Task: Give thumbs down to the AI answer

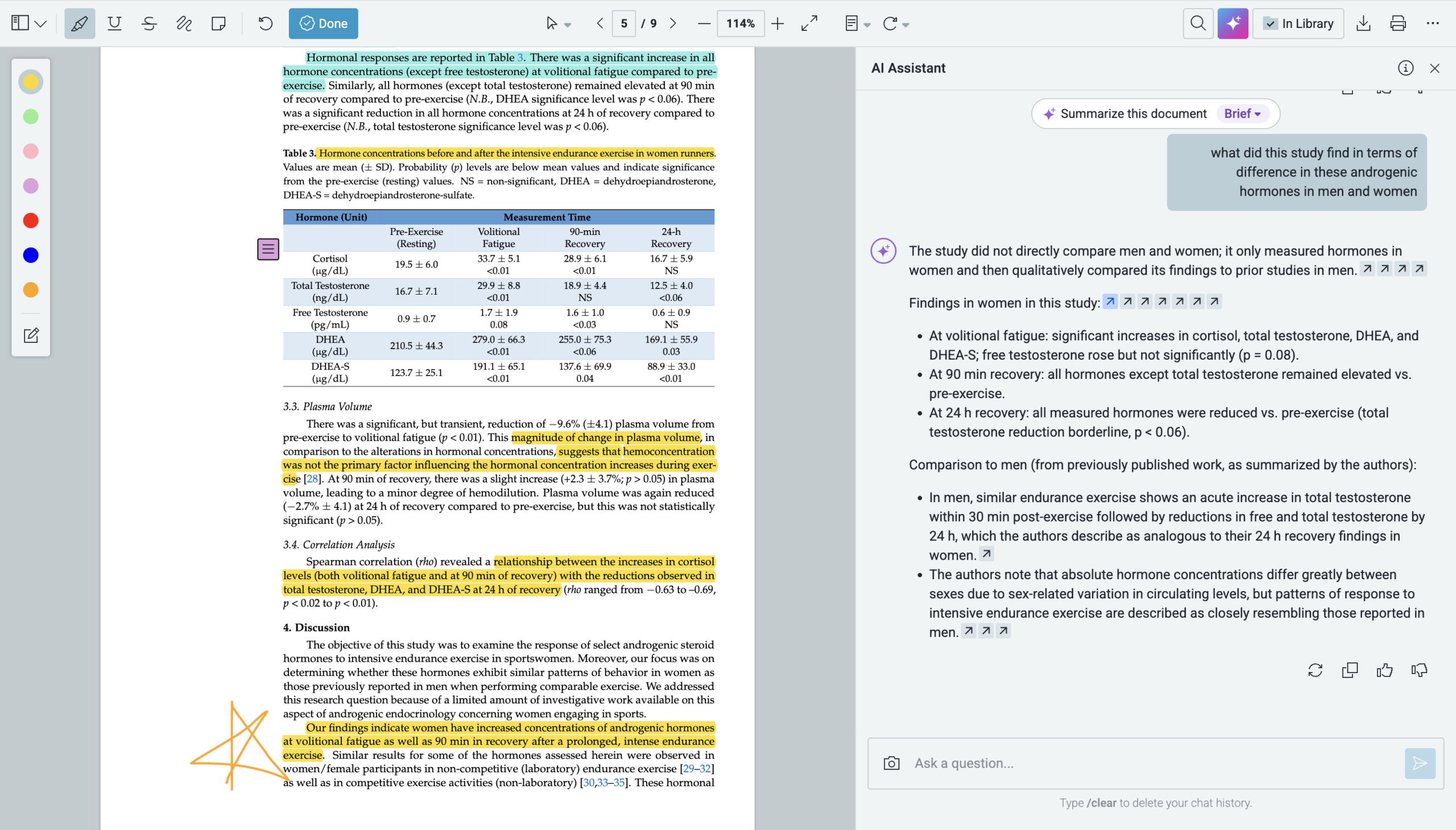Action: [1420, 670]
